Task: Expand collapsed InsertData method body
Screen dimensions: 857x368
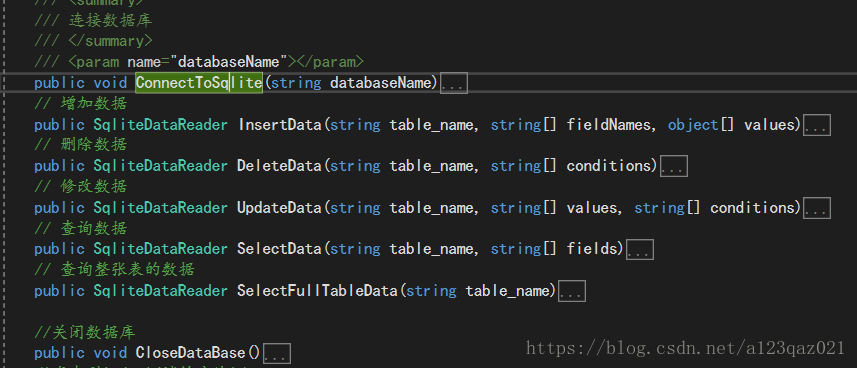Action: point(817,125)
